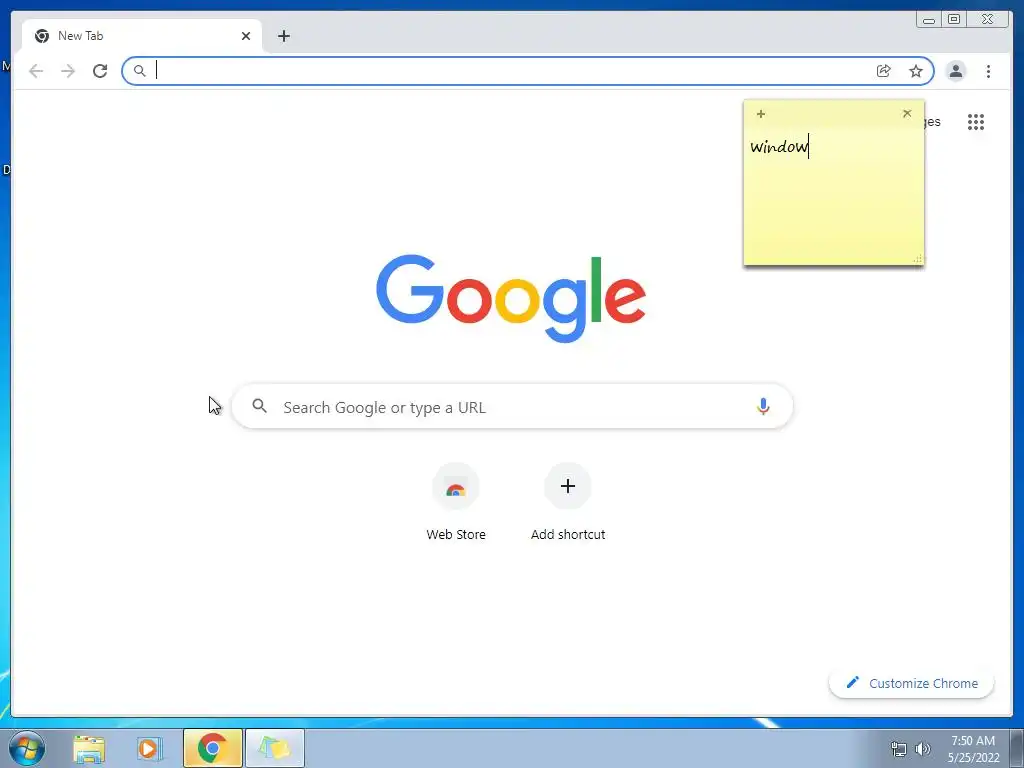Click the Add shortcut plus tile
Viewport: 1024px width, 768px height.
coord(568,486)
